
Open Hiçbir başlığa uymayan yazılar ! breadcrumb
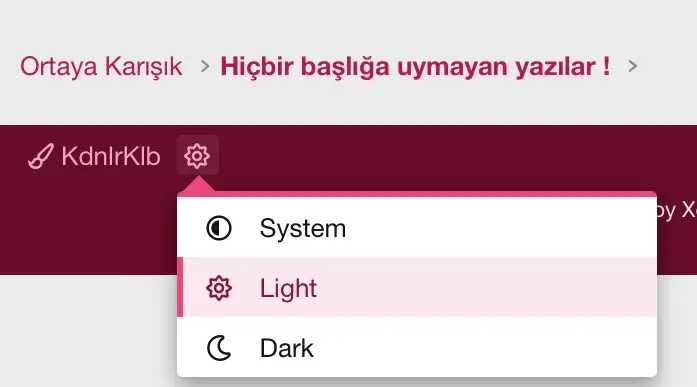(415, 67)
